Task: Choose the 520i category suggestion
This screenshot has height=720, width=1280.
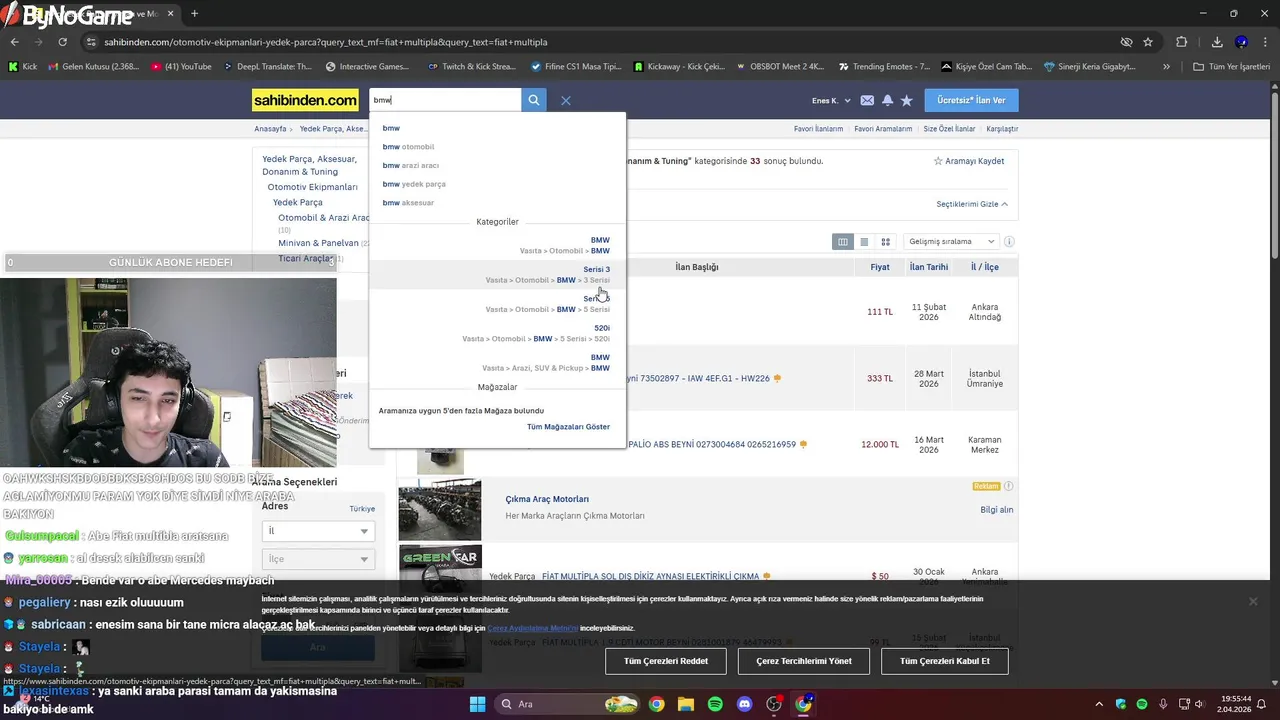Action: coord(497,333)
